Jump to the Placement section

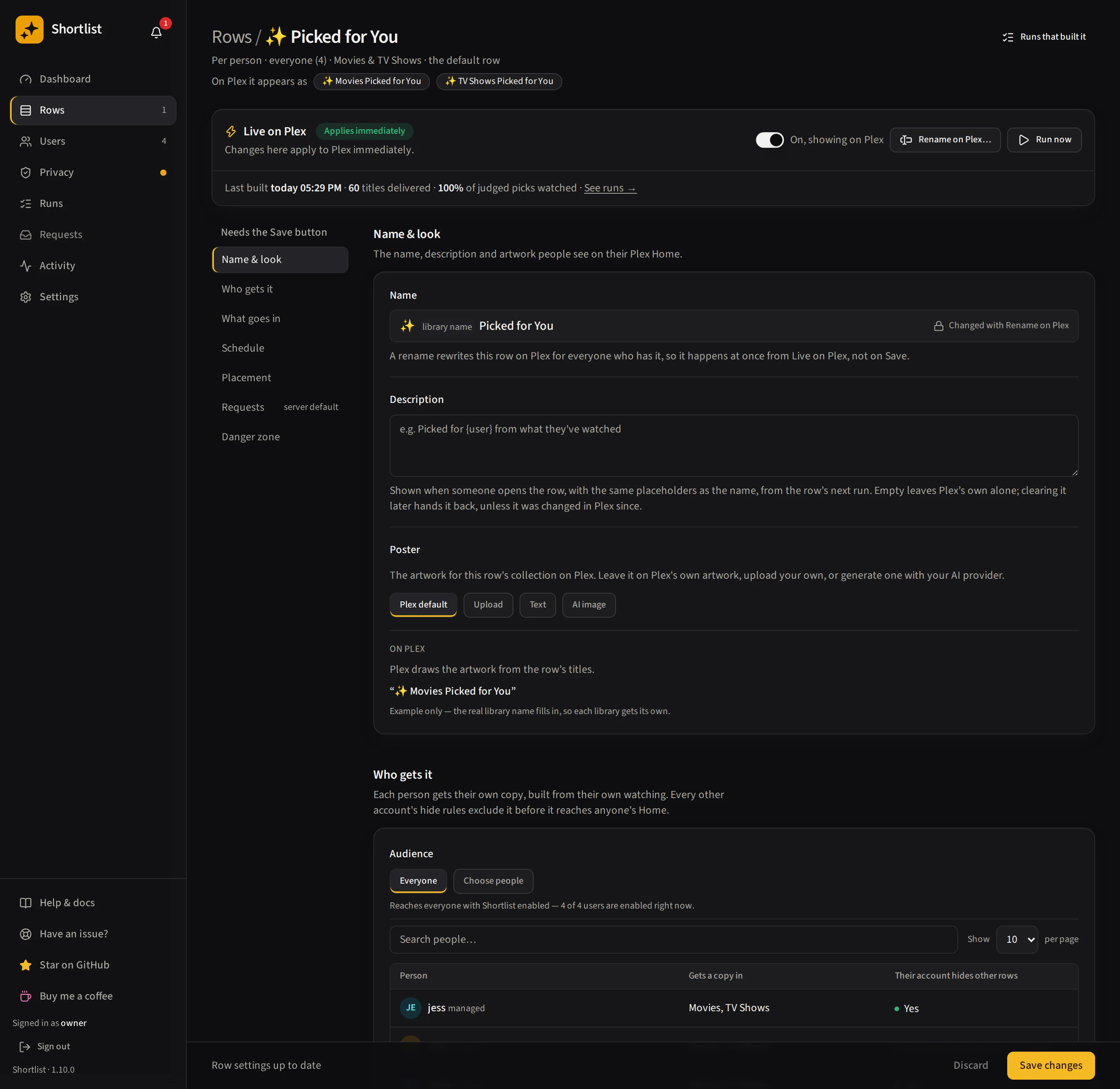[280, 378]
